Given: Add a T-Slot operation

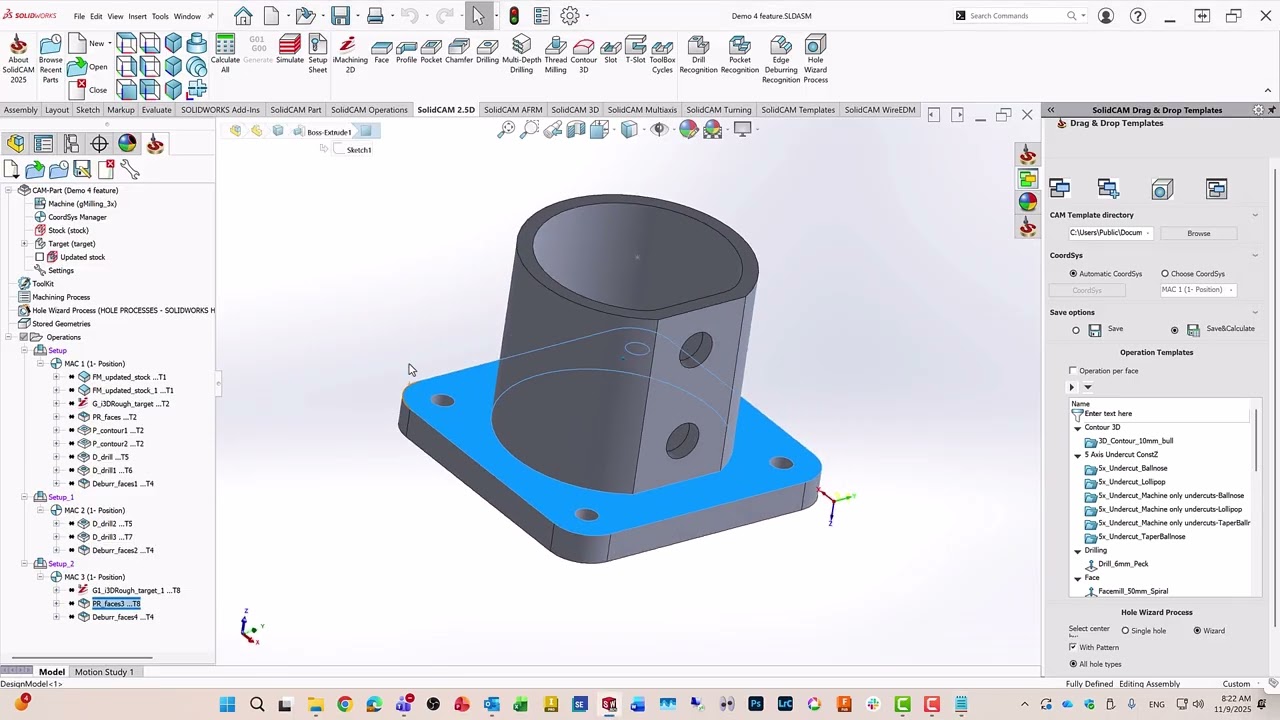Looking at the screenshot, I should click(636, 50).
